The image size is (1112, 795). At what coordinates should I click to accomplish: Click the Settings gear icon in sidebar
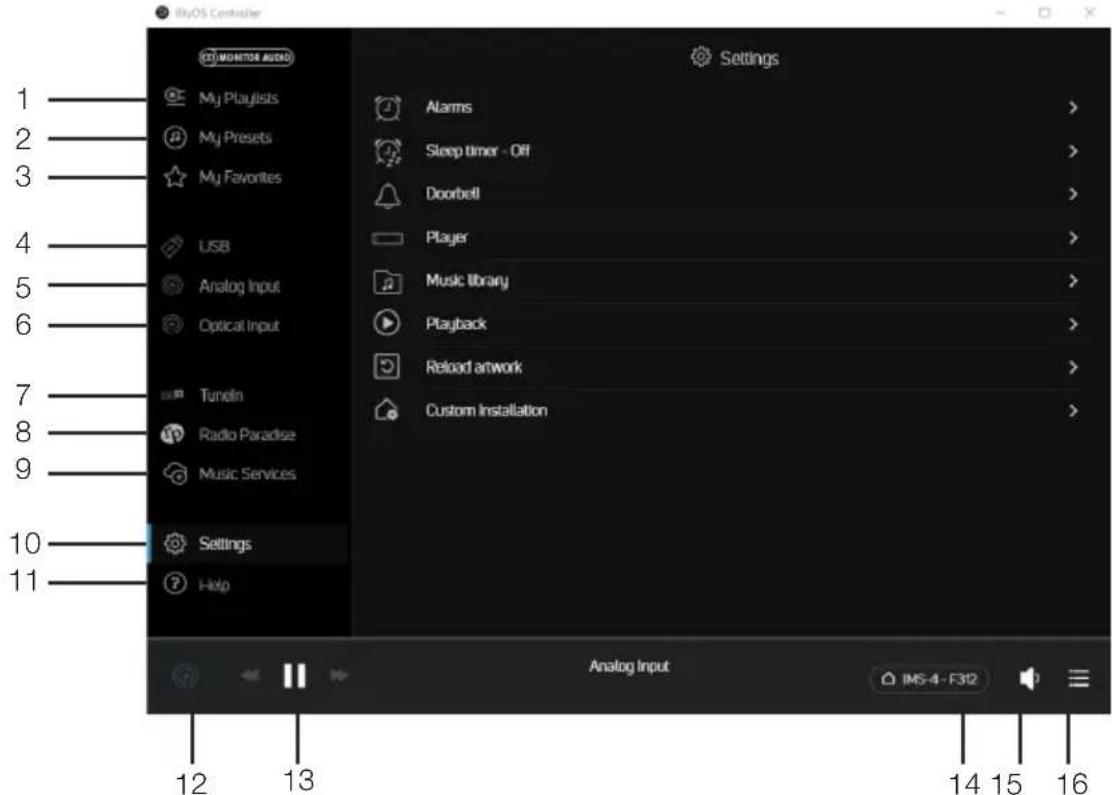174,543
